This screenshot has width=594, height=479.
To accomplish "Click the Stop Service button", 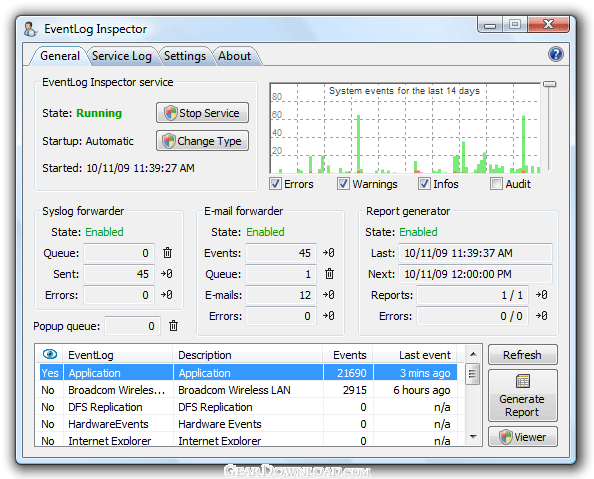I will click(202, 113).
